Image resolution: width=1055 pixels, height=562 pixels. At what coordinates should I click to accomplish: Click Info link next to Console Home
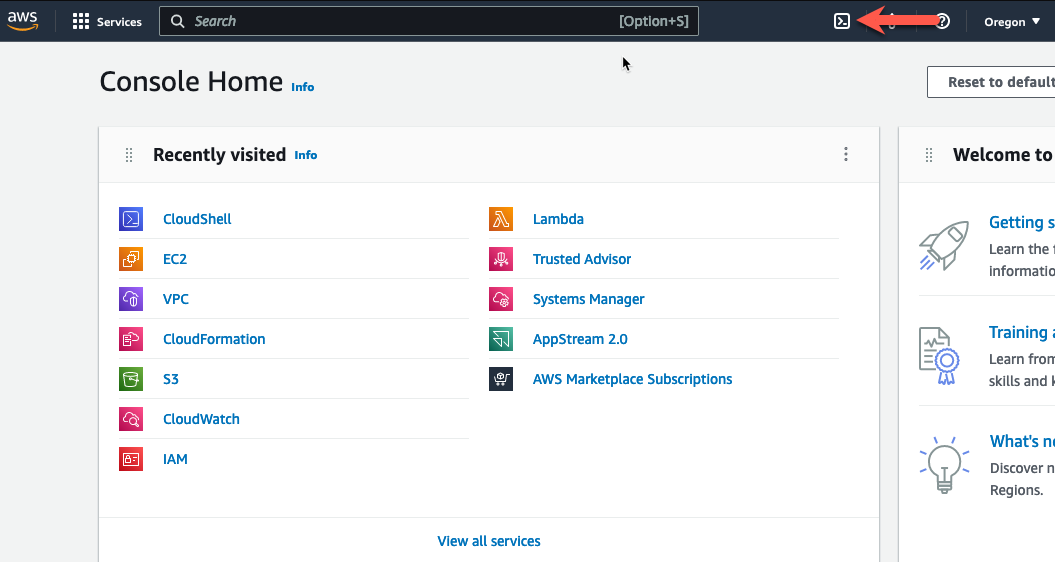click(x=302, y=87)
